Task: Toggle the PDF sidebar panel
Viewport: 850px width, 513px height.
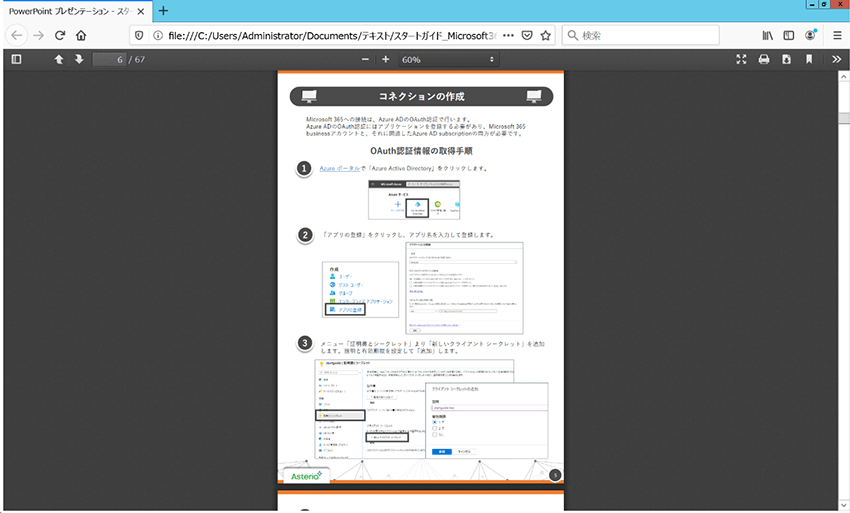Action: click(x=16, y=59)
